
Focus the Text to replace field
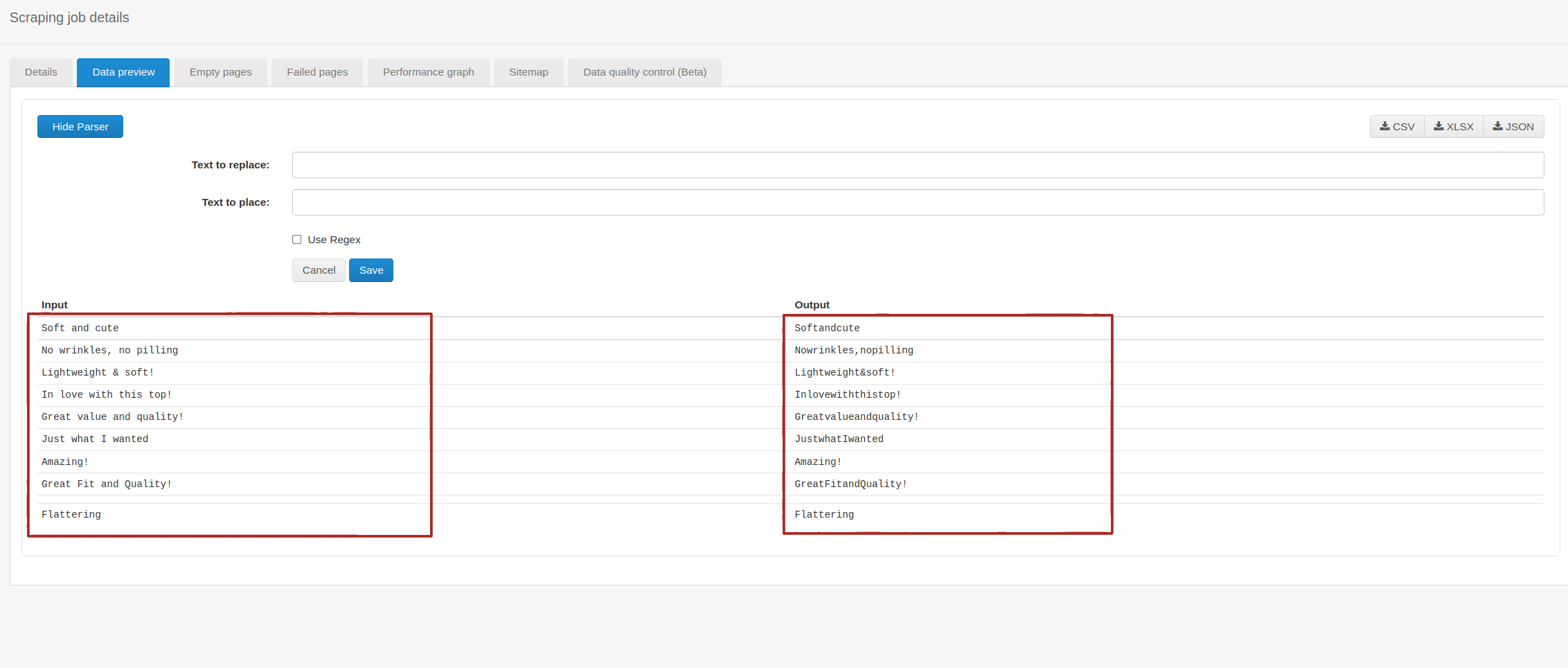918,165
